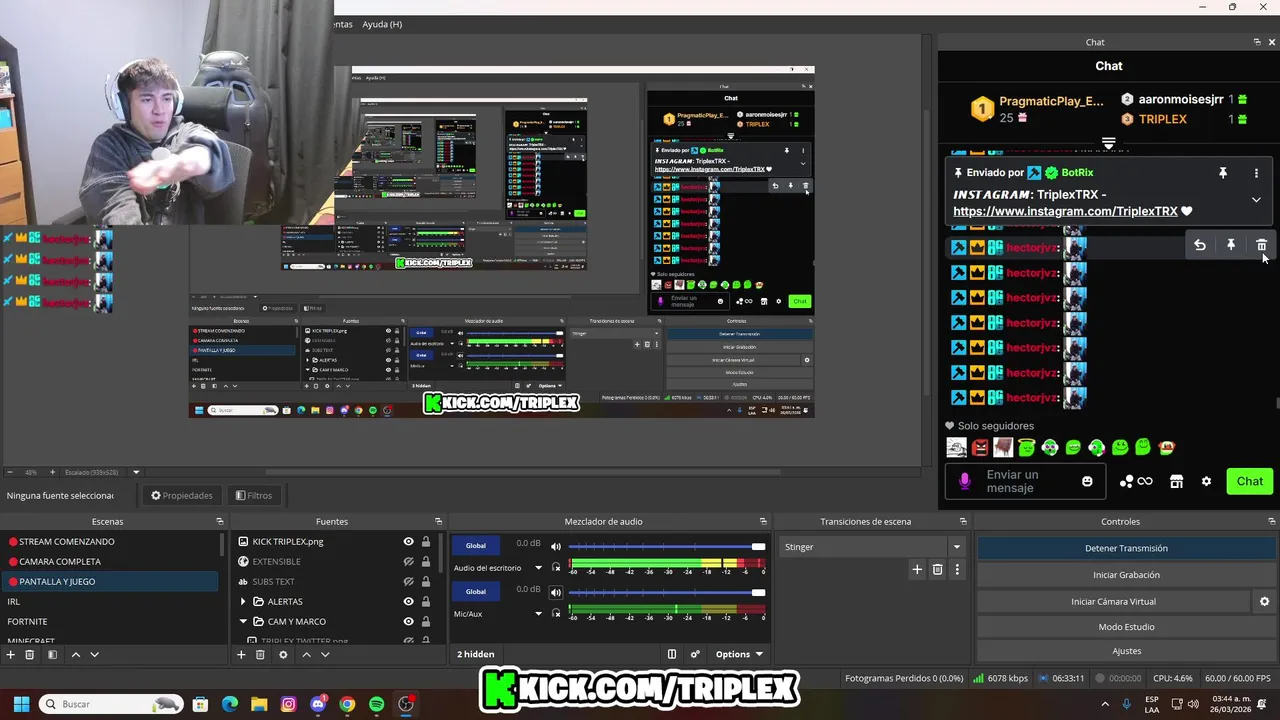This screenshot has width=1280, height=720.
Task: Delete the hovered hectorjvz chat message
Action: click(1261, 245)
